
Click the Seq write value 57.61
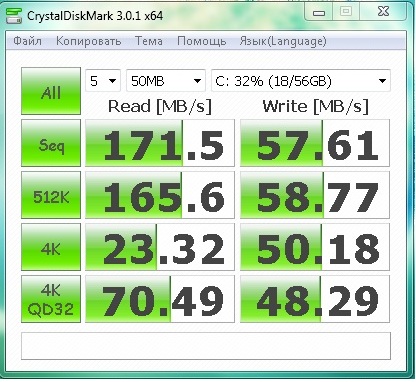tap(315, 143)
